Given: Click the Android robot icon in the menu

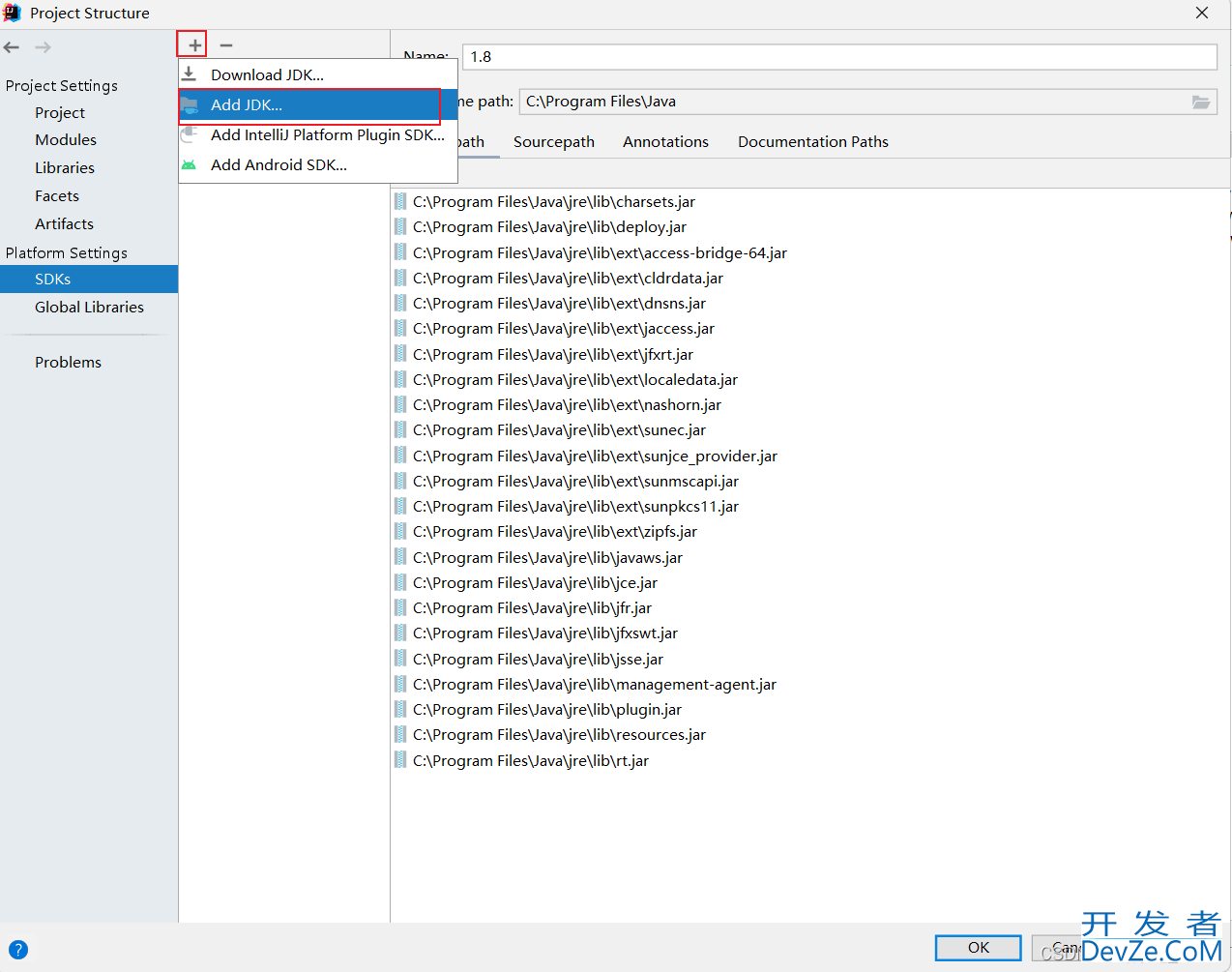Looking at the screenshot, I should (x=190, y=164).
